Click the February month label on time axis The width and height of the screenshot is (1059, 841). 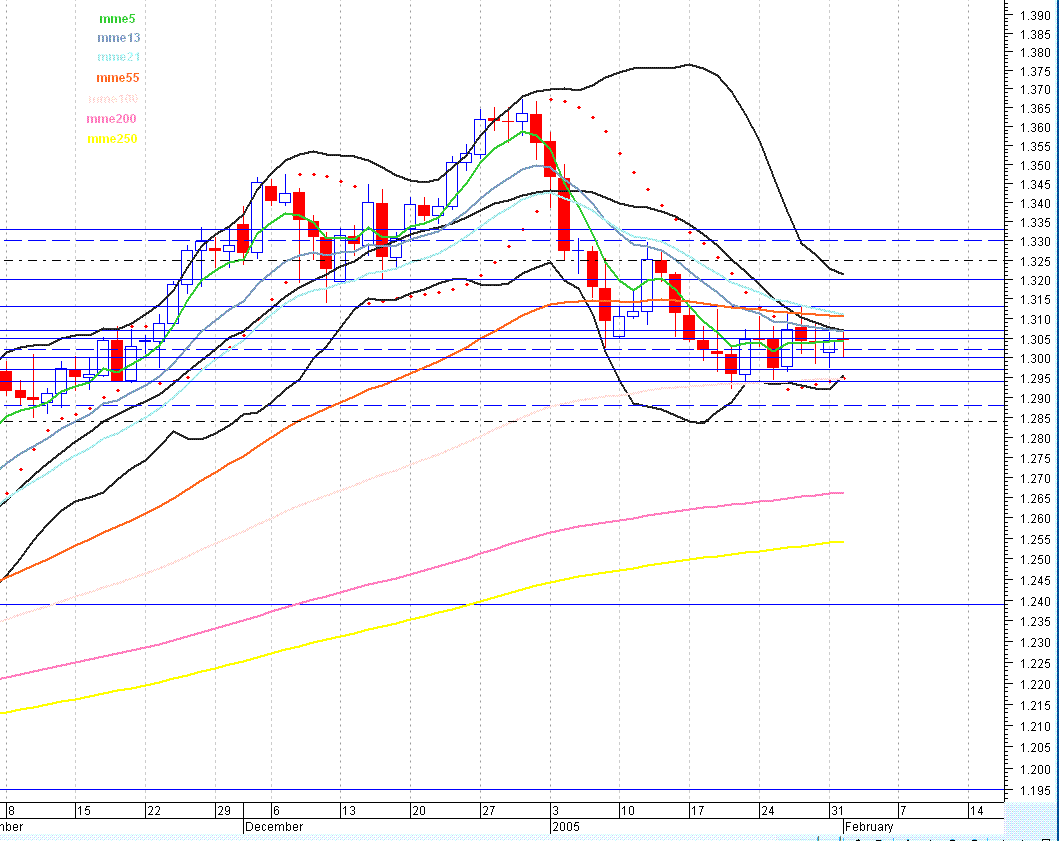point(869,827)
